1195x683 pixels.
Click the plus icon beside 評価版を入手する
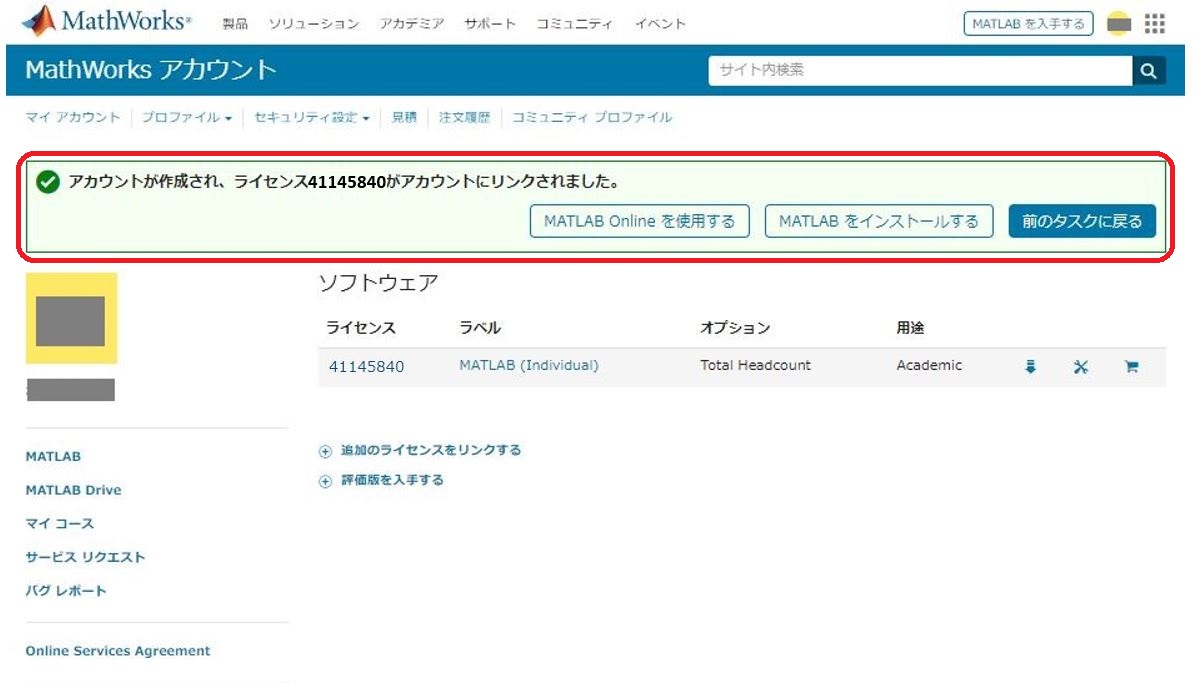pos(325,481)
